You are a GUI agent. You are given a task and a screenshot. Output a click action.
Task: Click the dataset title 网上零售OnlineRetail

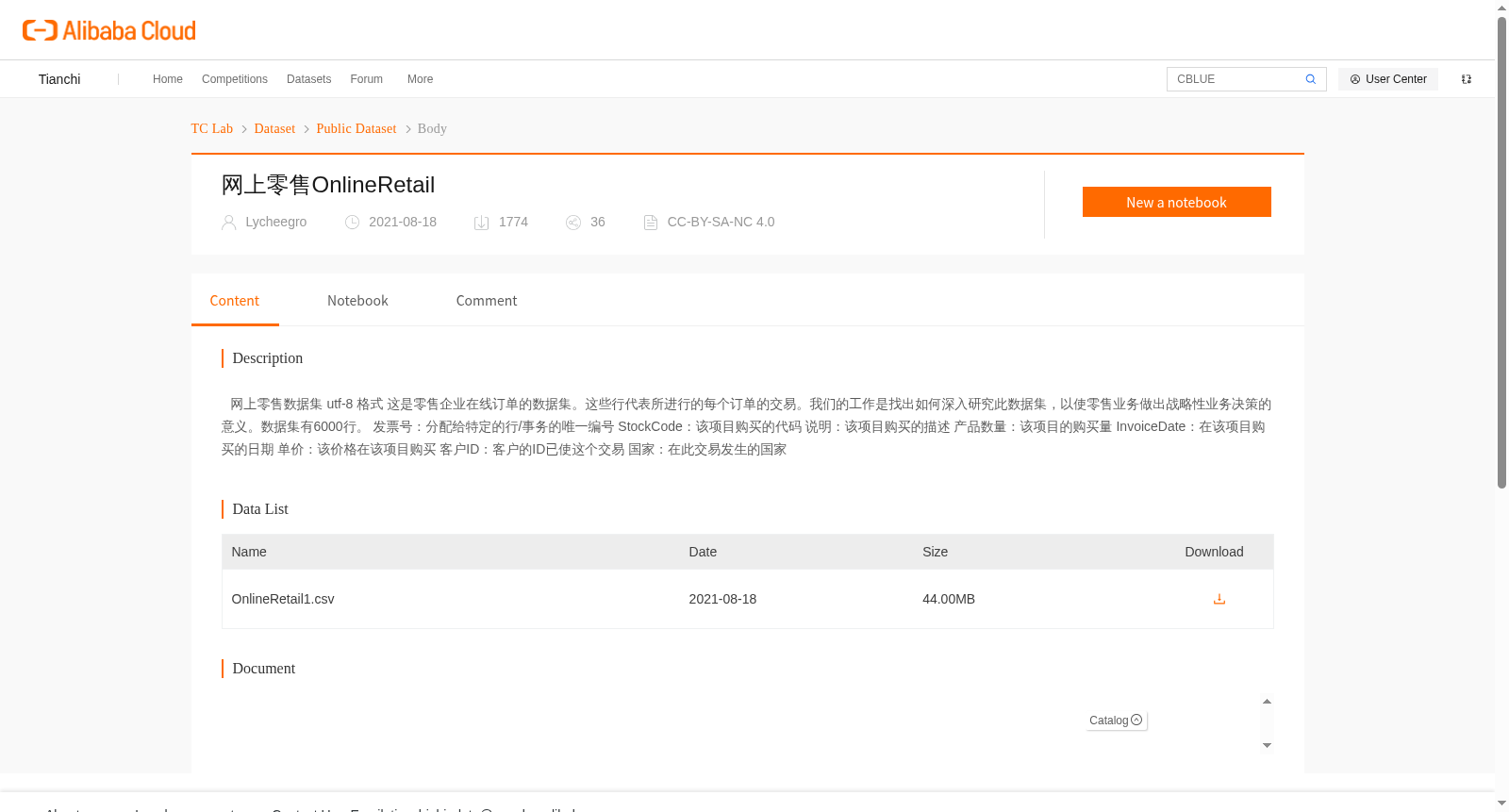(x=328, y=185)
